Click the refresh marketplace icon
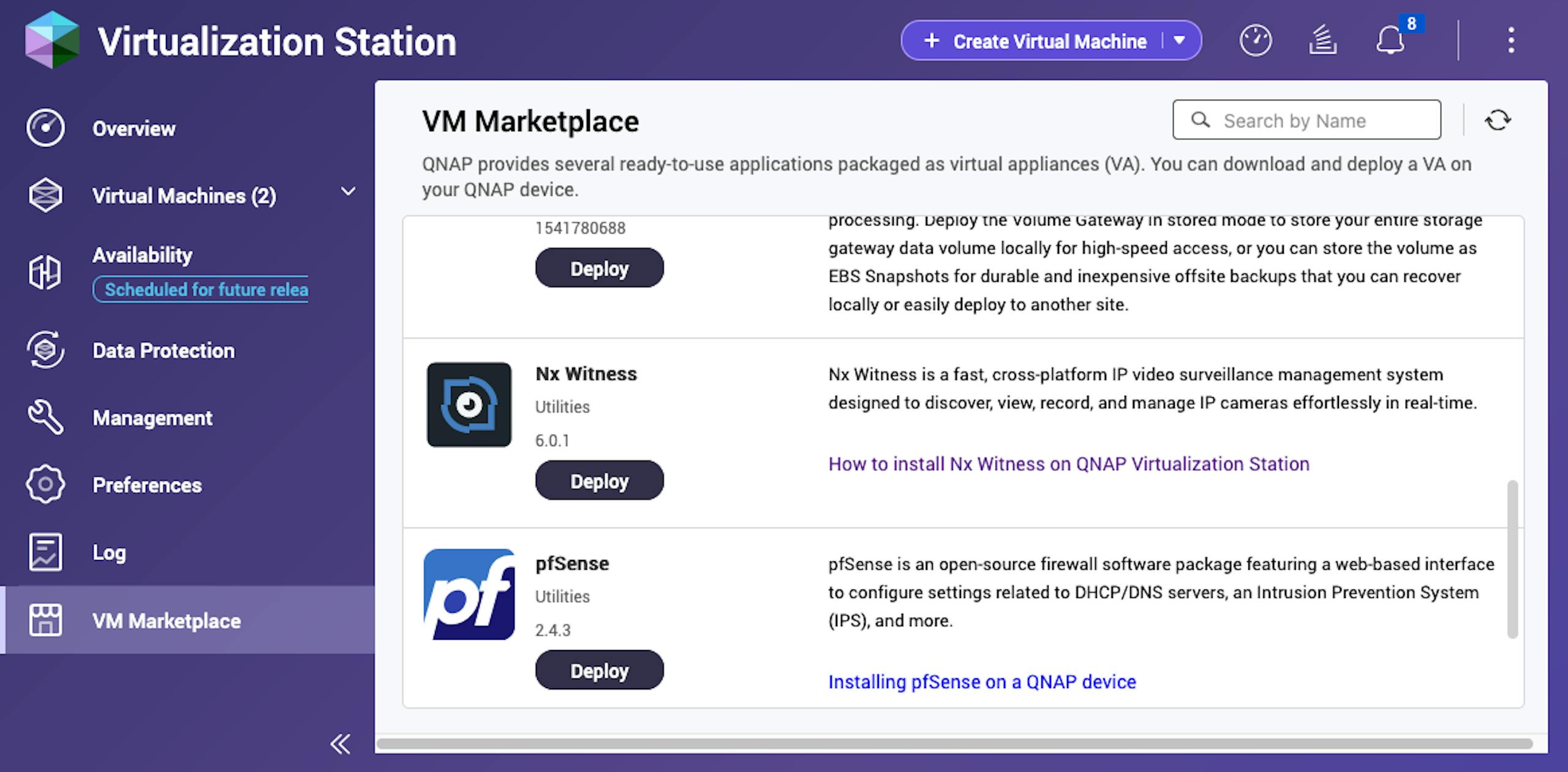Image resolution: width=1568 pixels, height=772 pixels. pos(1498,120)
